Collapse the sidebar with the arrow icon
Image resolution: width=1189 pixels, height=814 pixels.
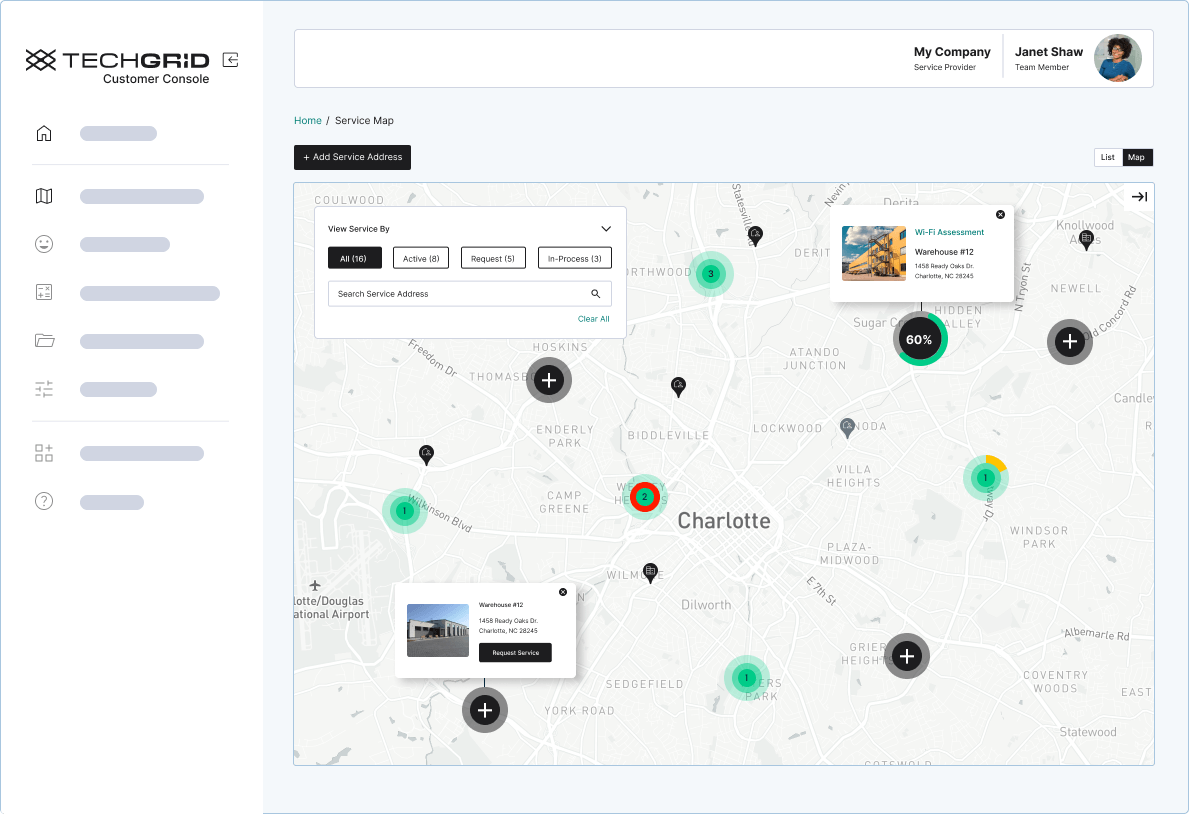point(230,59)
